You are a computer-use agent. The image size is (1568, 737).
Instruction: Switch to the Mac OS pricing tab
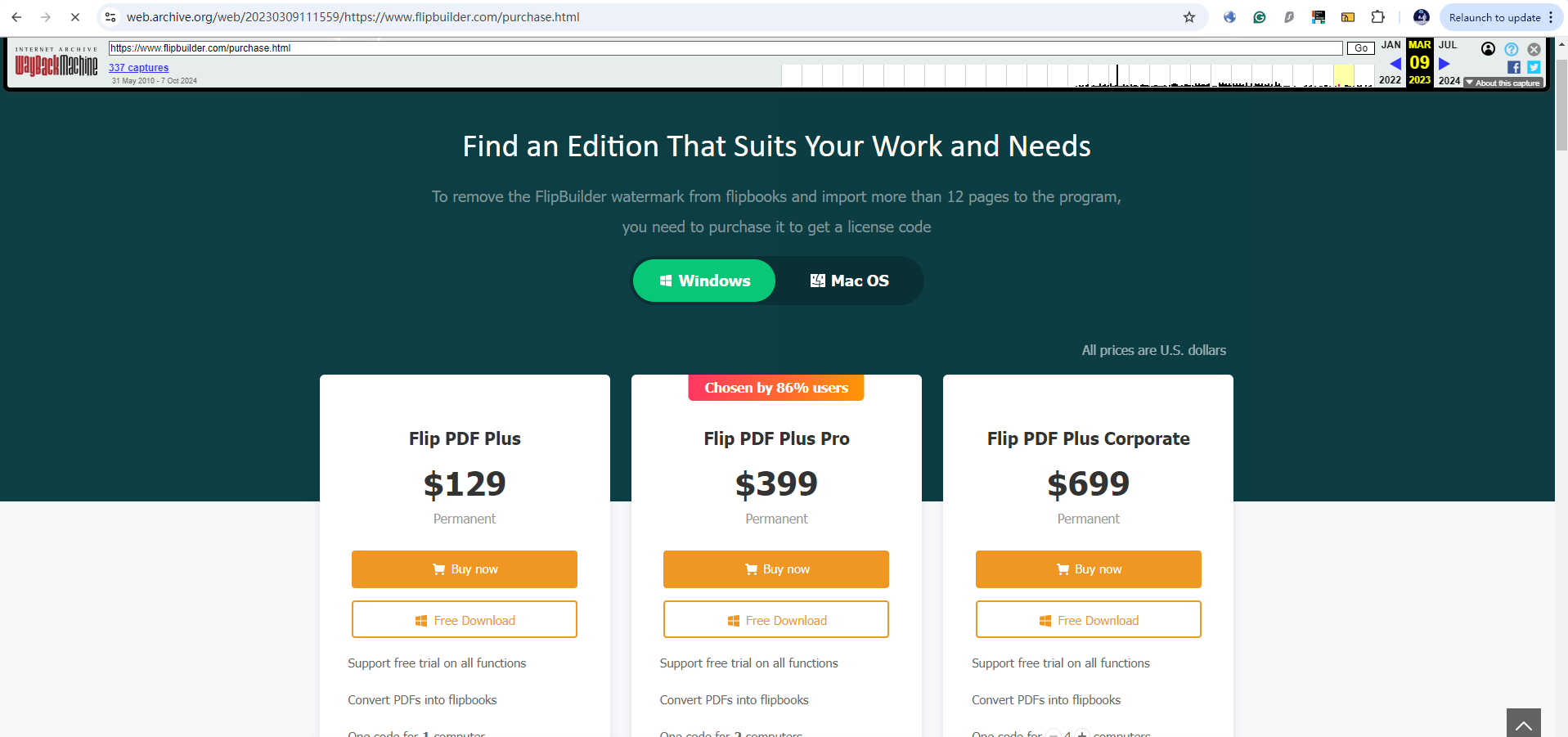[849, 281]
